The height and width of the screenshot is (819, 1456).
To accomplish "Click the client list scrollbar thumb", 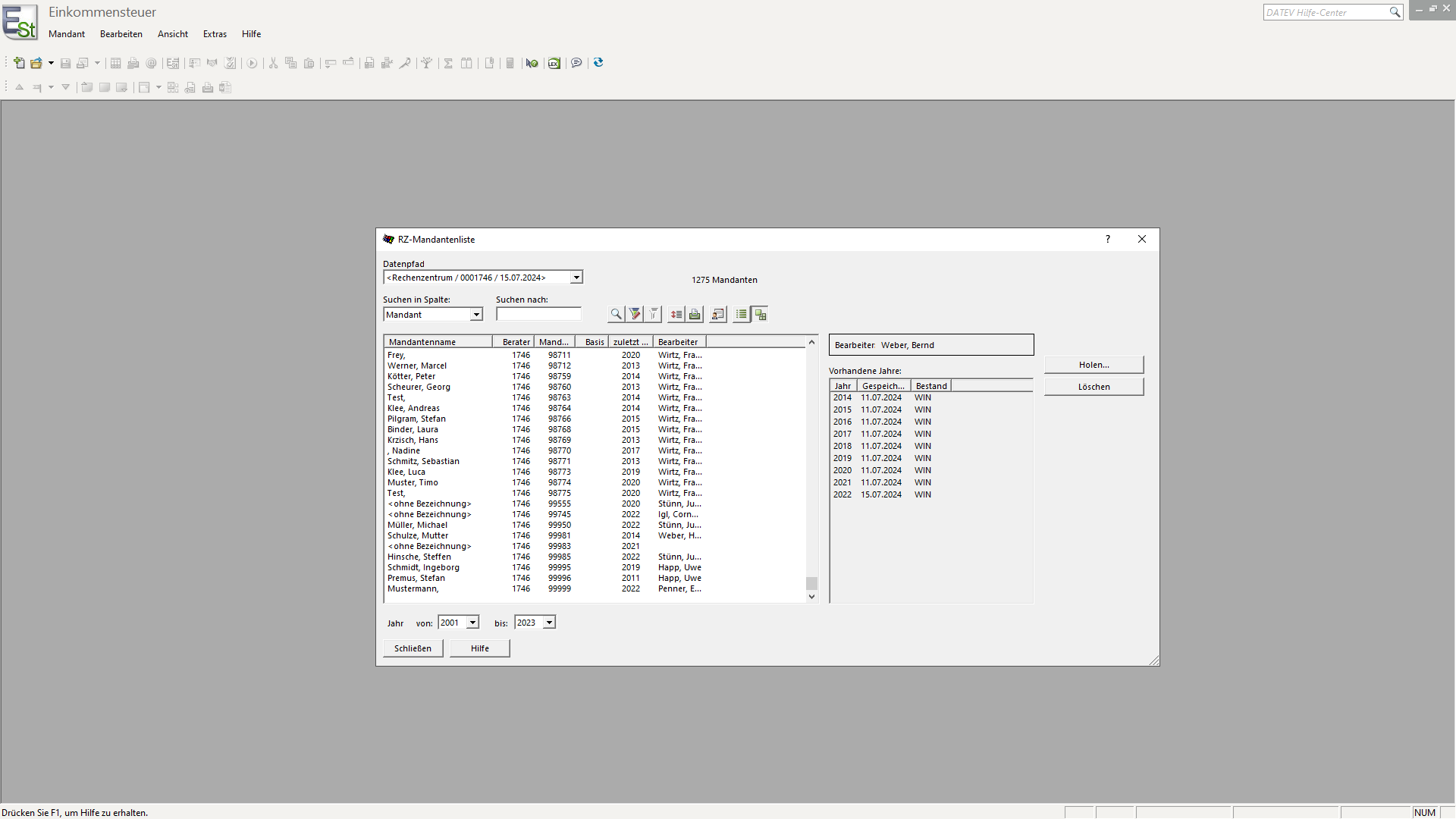I will coord(811,583).
